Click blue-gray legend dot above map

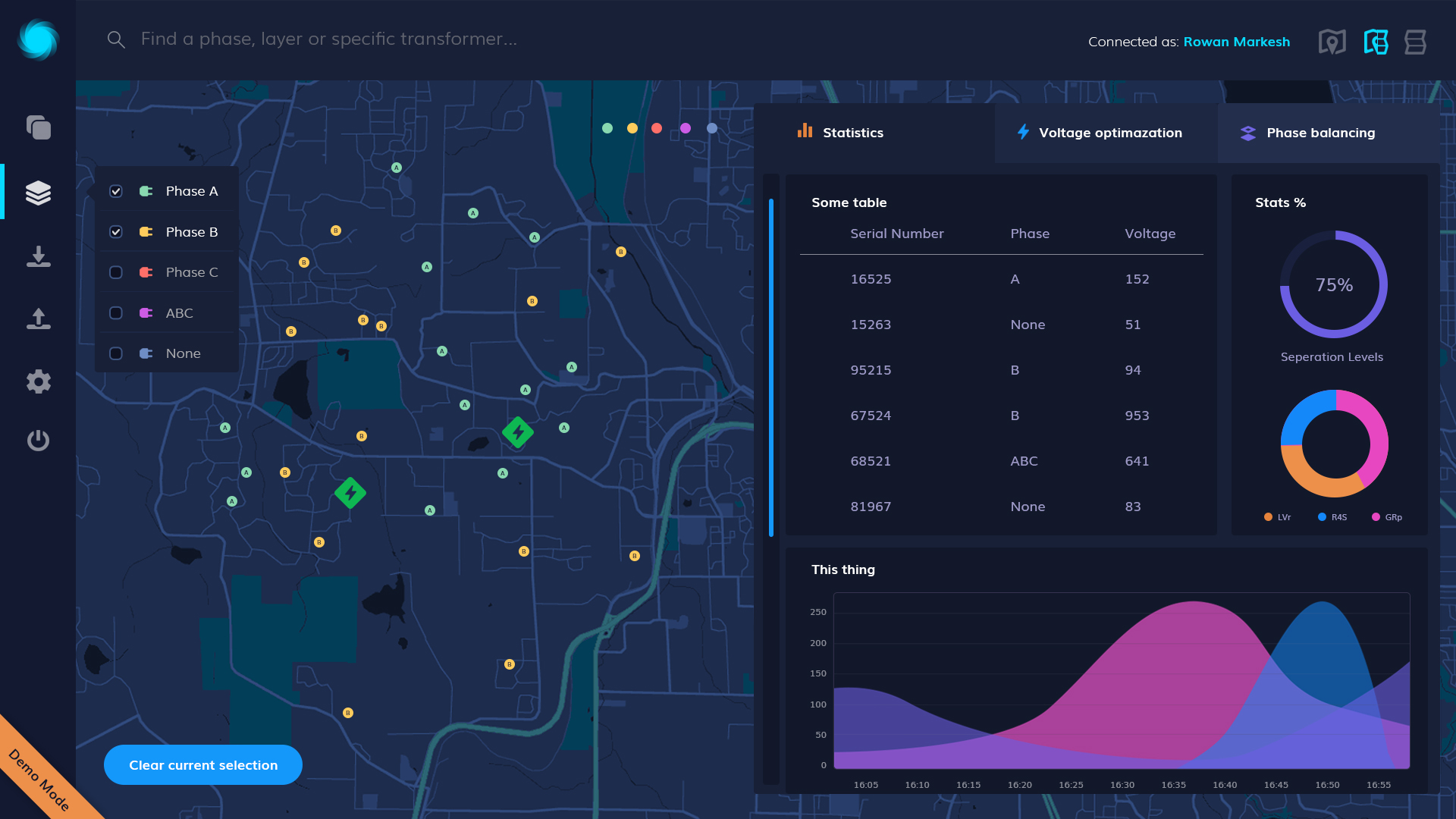(712, 128)
